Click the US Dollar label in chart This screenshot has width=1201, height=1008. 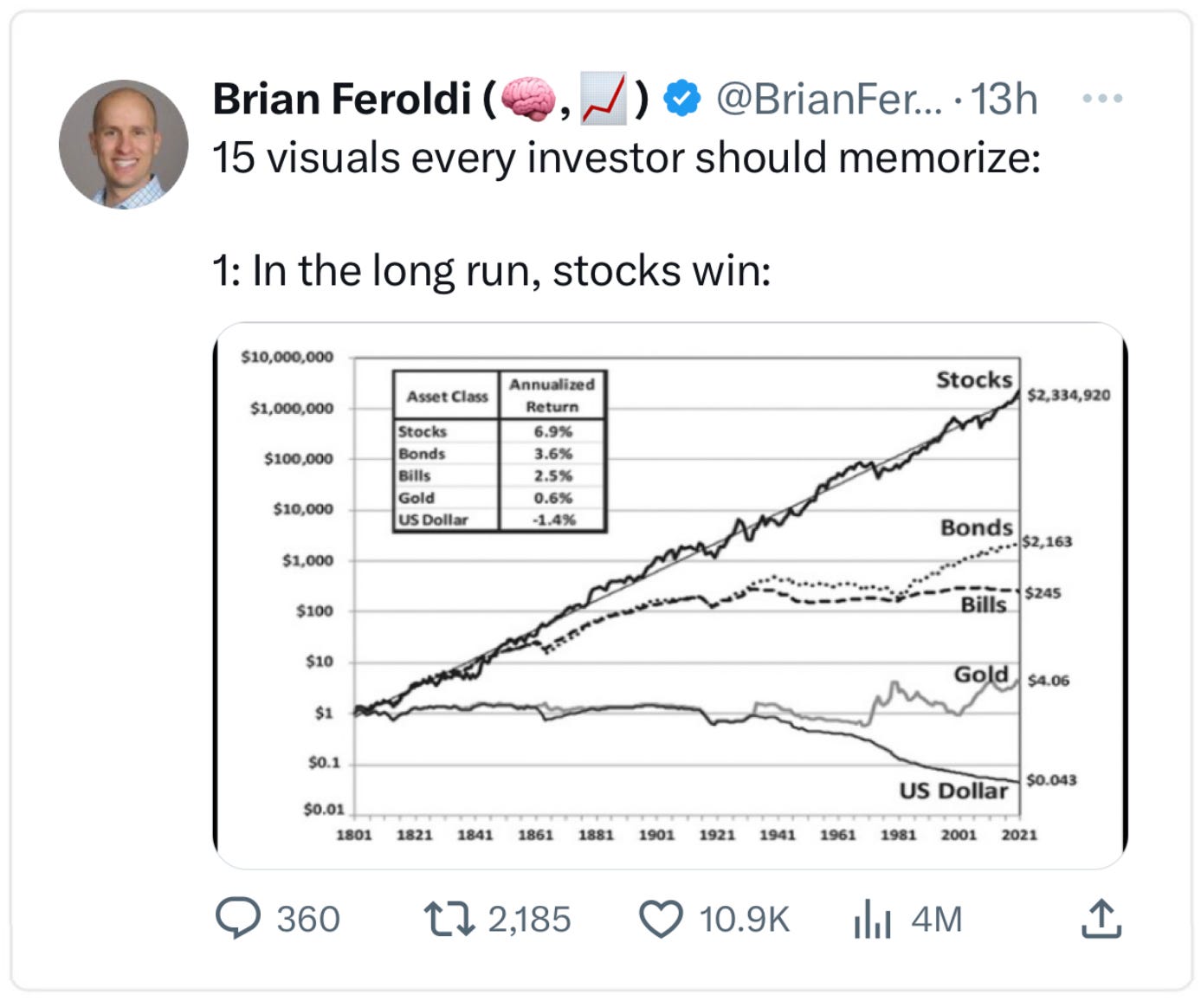coord(953,791)
